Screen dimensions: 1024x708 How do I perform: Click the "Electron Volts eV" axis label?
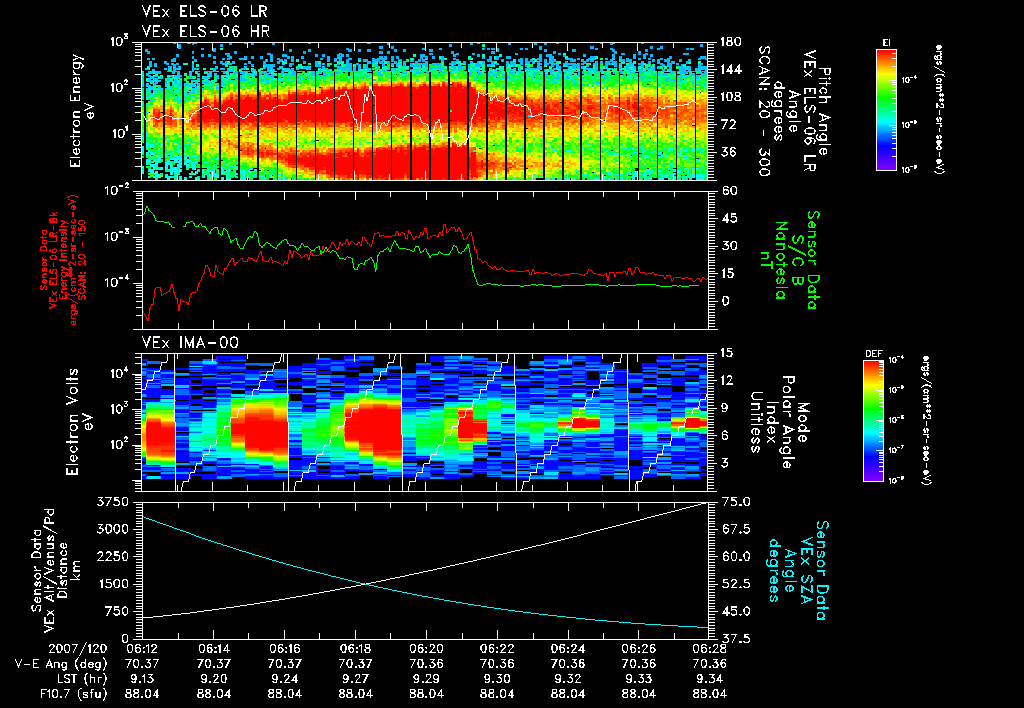[x=78, y=422]
